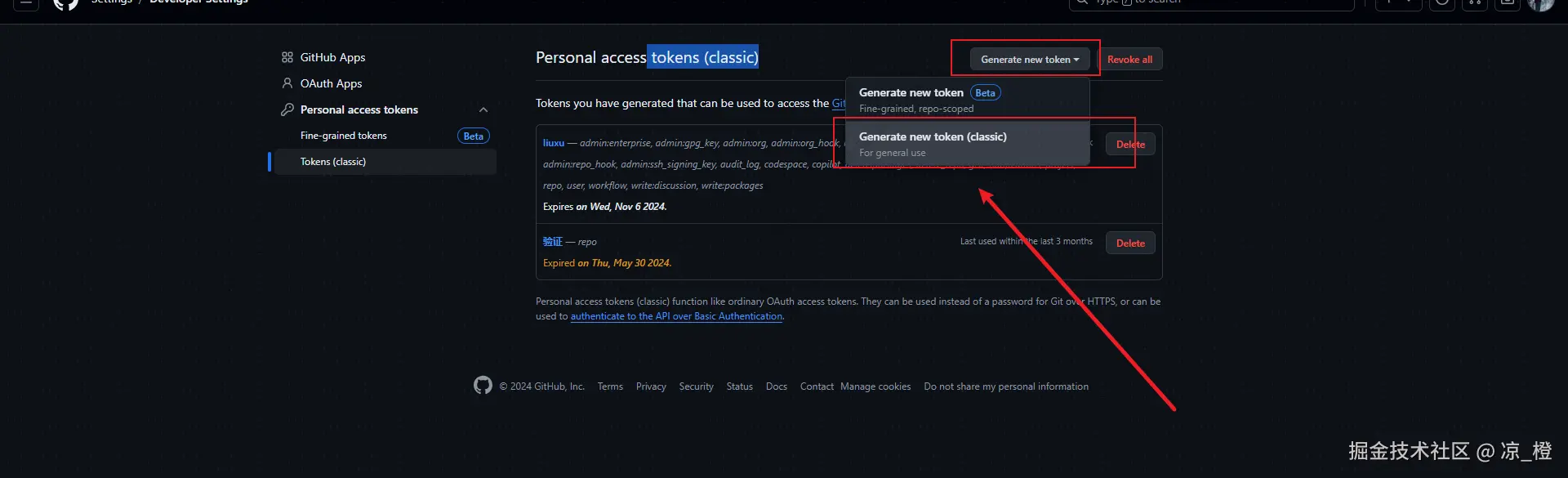The width and height of the screenshot is (1568, 478).
Task: Go to Fine-grained tokens page
Action: pos(344,136)
